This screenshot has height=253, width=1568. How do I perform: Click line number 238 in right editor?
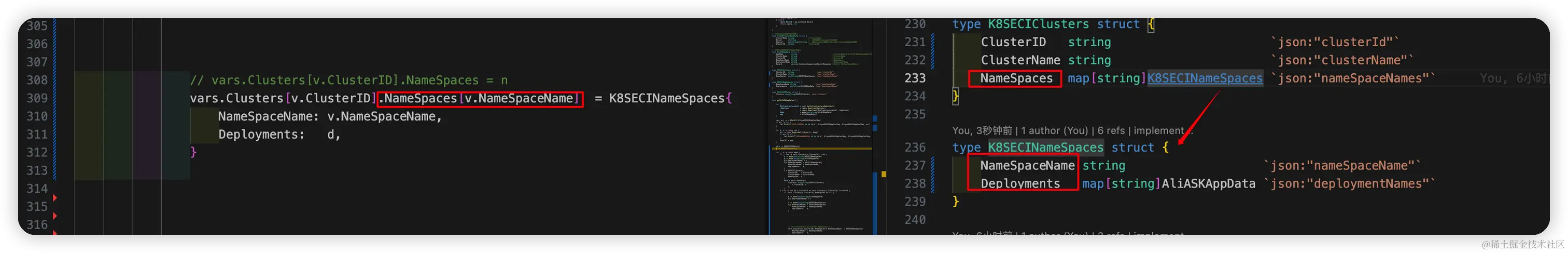[915, 183]
